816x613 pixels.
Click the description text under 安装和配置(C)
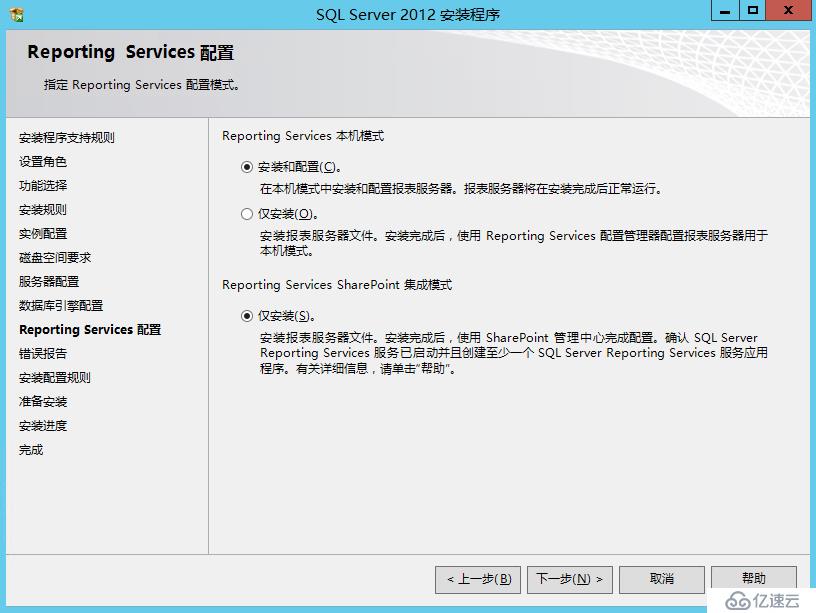461,189
